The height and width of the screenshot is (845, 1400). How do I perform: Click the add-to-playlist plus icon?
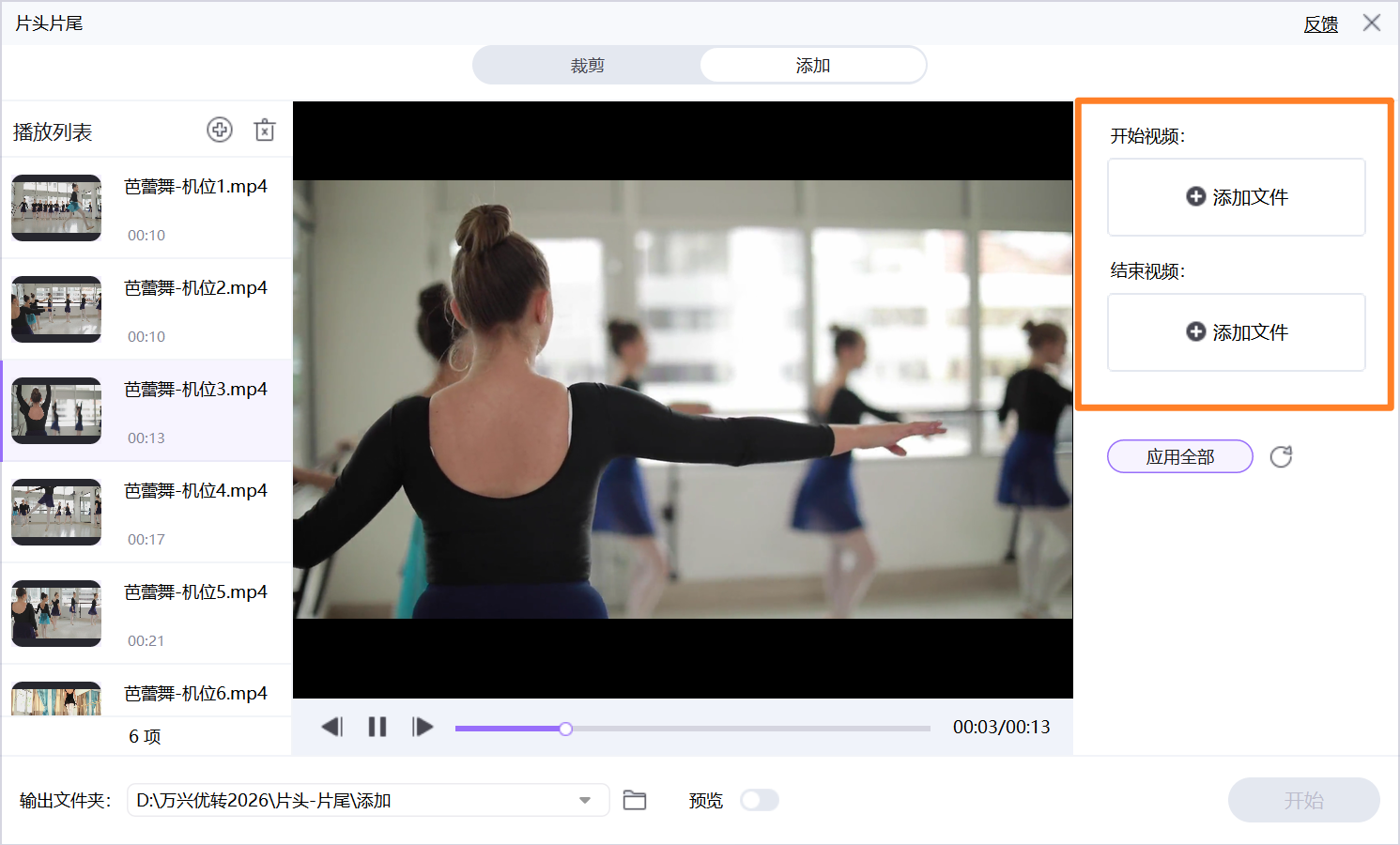pyautogui.click(x=220, y=130)
